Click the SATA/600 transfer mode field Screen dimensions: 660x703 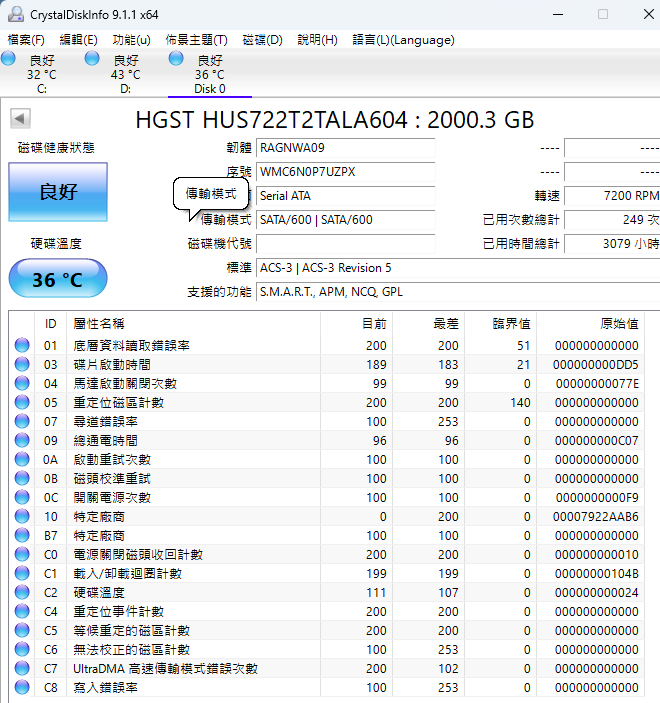345,220
